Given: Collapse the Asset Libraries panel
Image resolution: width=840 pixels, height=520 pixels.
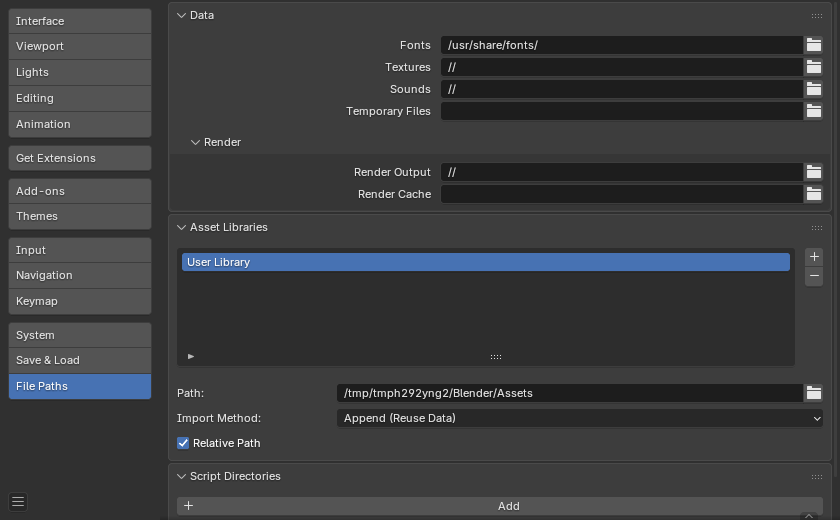Looking at the screenshot, I should click(x=181, y=228).
